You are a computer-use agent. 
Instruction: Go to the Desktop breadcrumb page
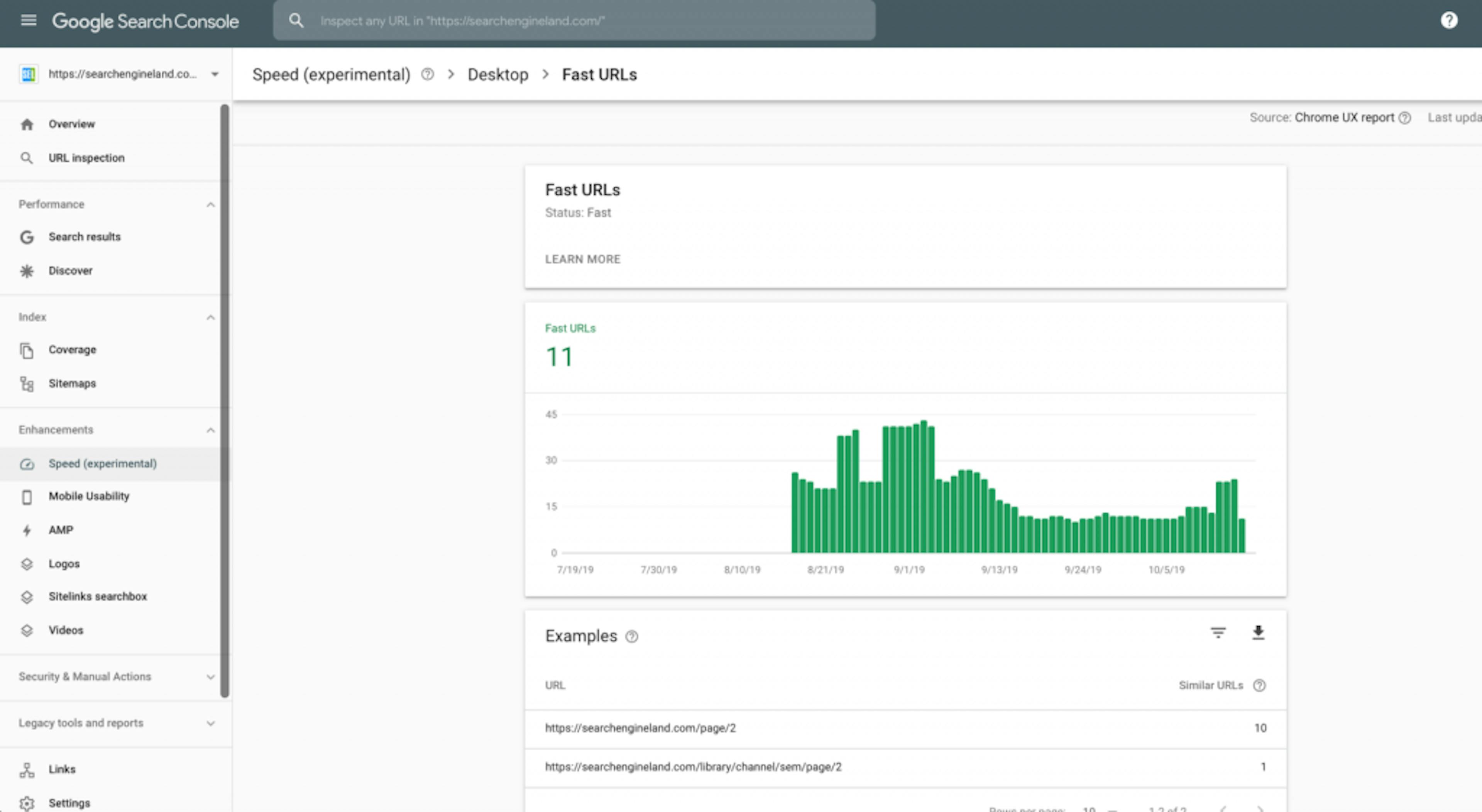coord(498,74)
